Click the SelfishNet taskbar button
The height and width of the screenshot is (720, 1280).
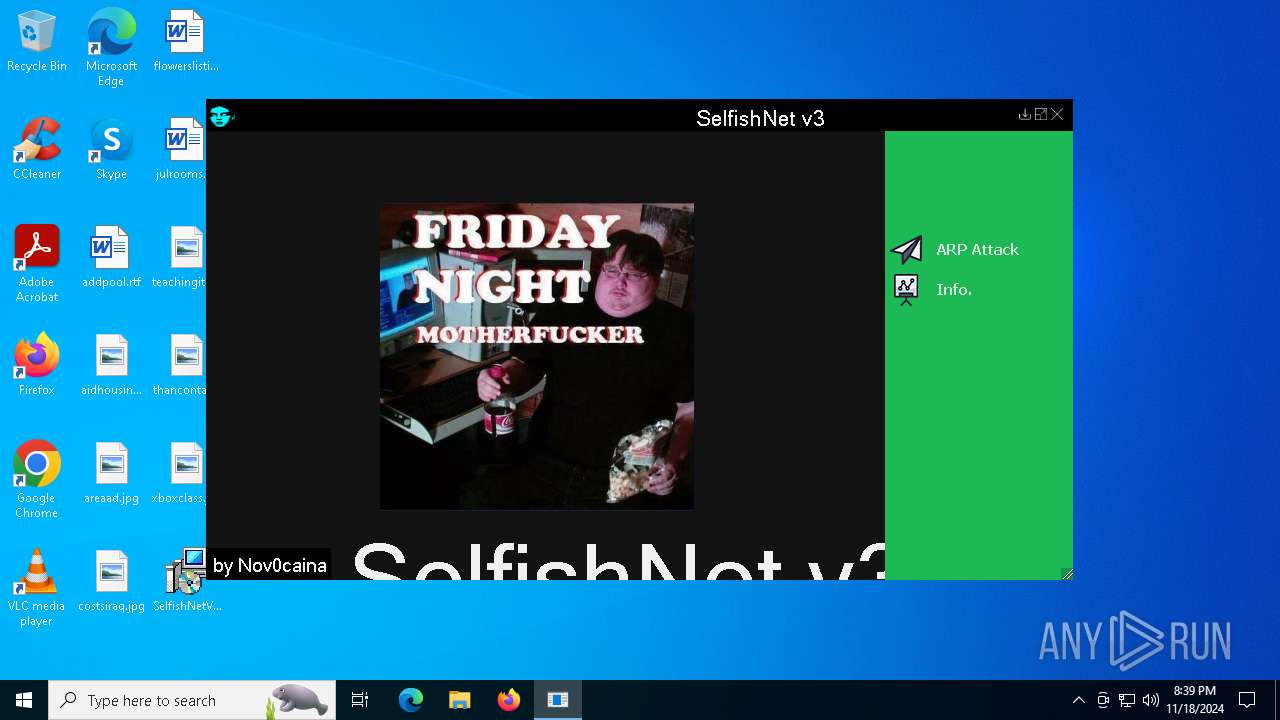pos(558,700)
